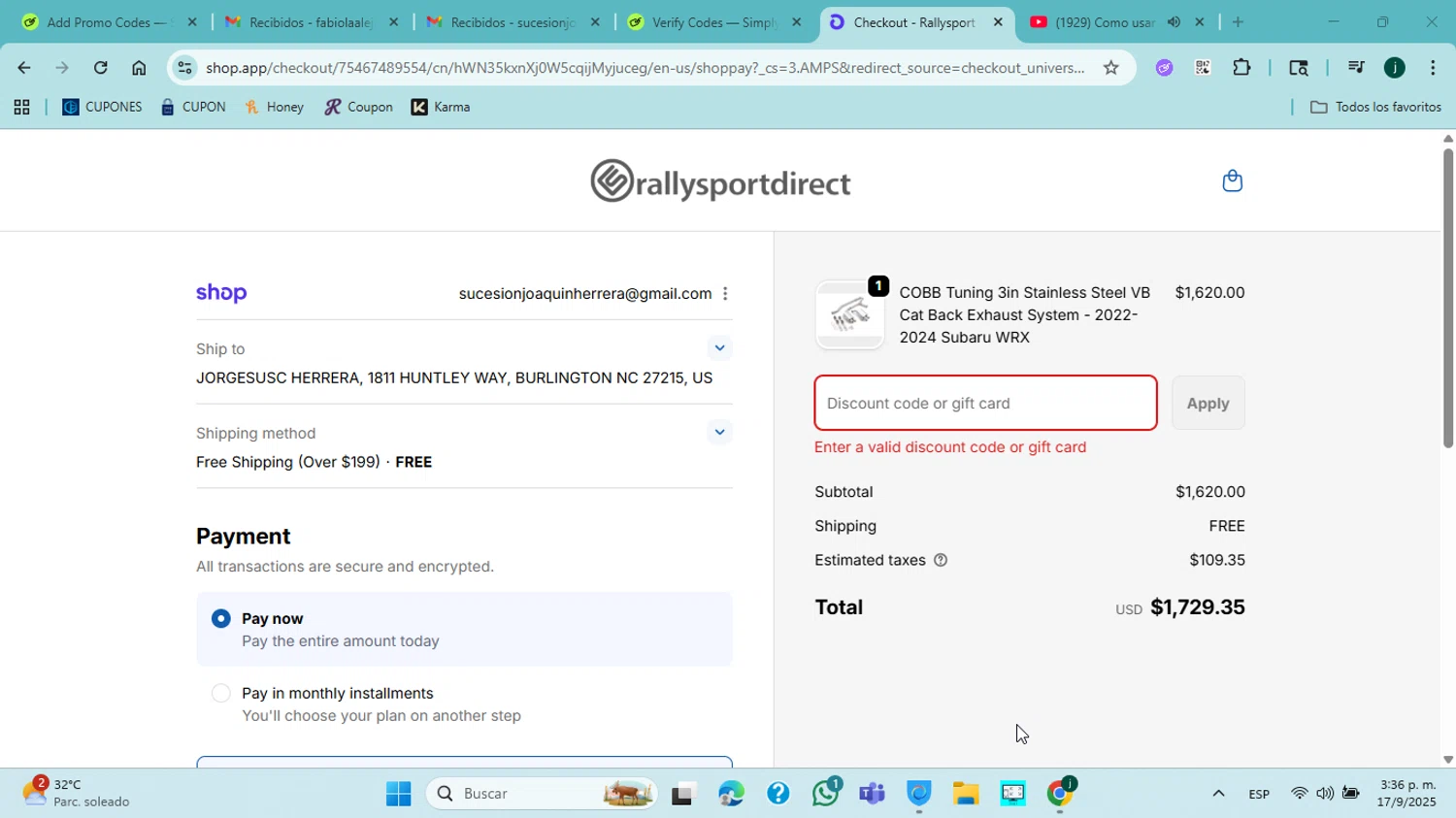
Task: Click estimated taxes value $109.35
Action: 1217,560
